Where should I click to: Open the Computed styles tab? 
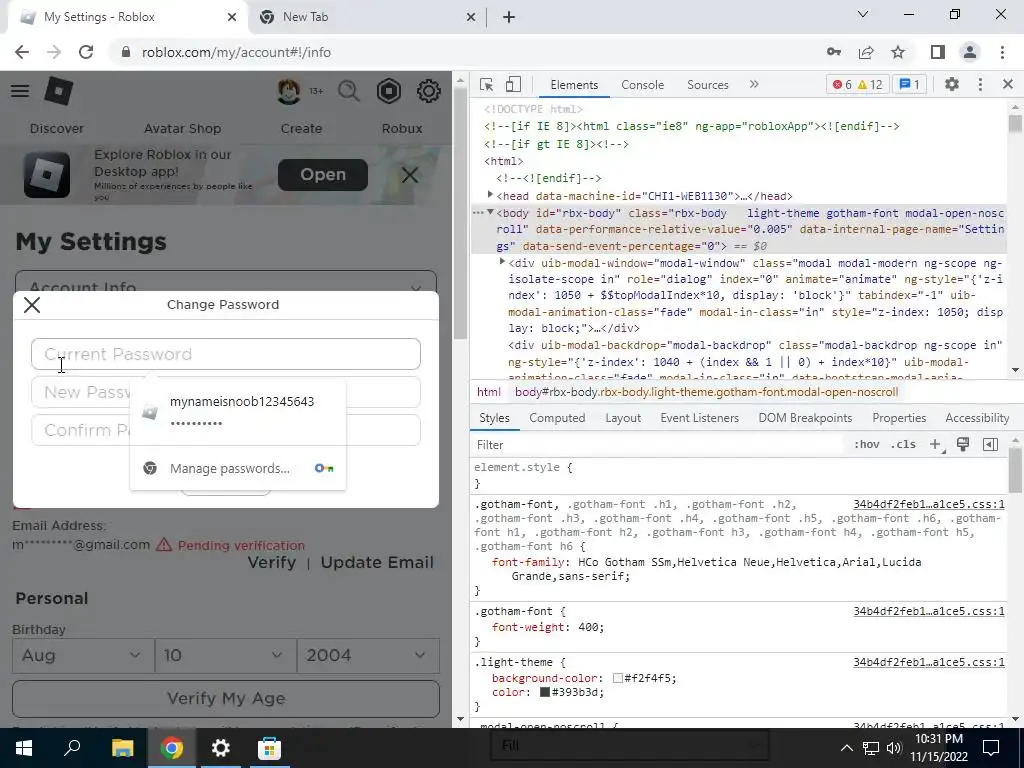[557, 418]
